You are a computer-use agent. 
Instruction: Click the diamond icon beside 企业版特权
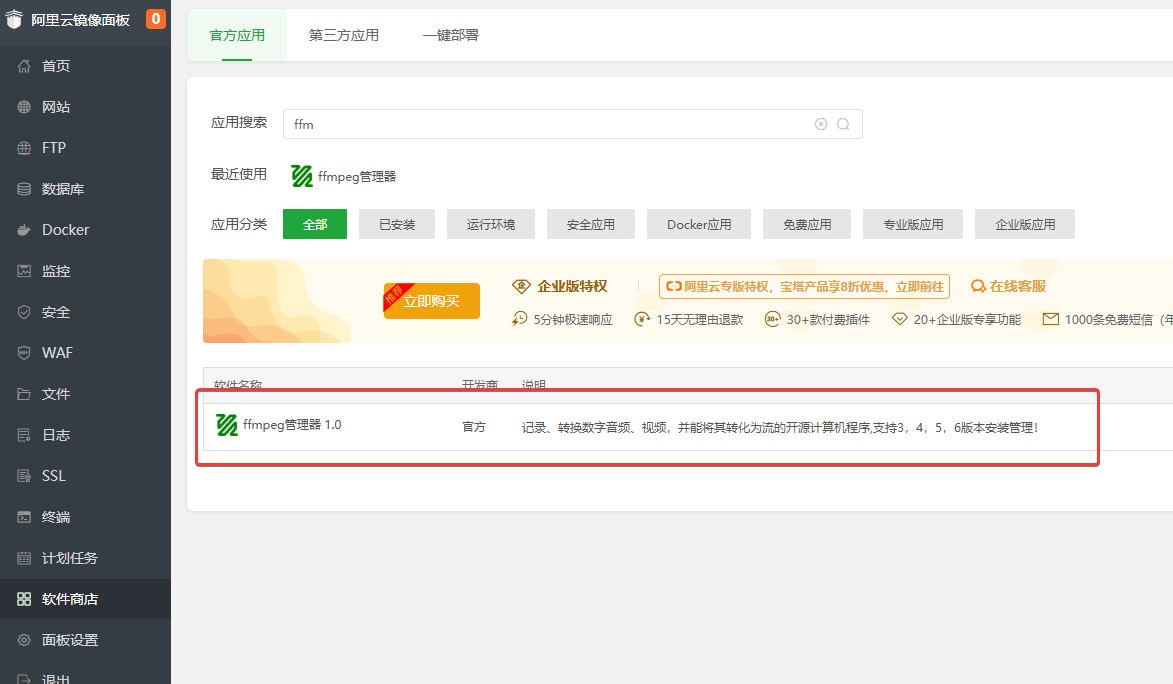[x=521, y=286]
